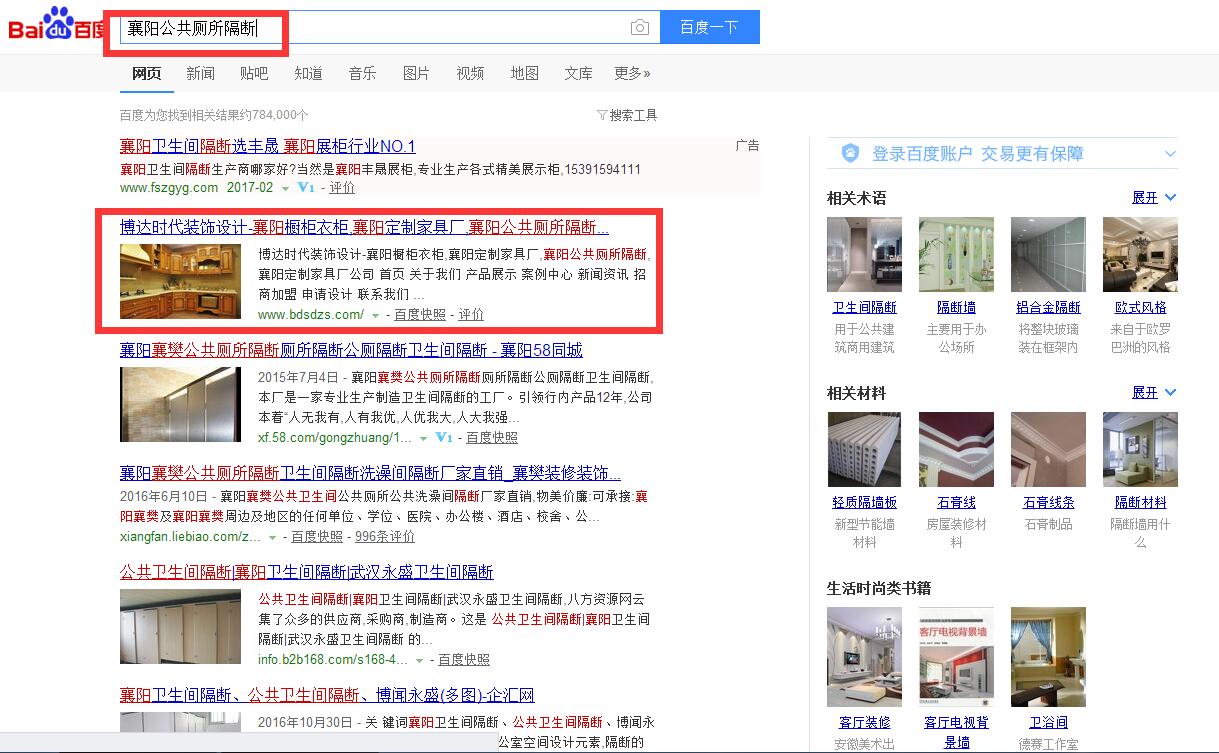Click the 隔断材料 link
The width and height of the screenshot is (1219, 753).
(1140, 503)
